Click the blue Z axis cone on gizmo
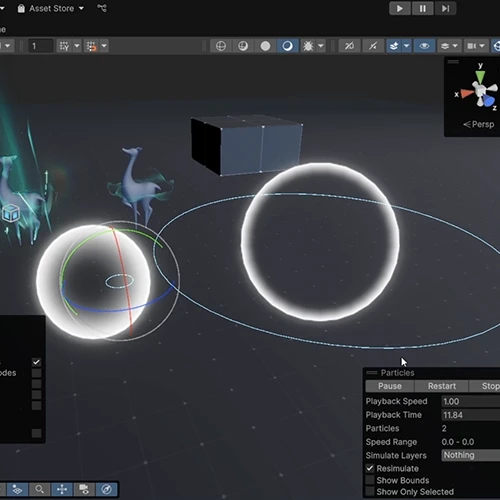Viewport: 500px width, 500px height. point(489,100)
